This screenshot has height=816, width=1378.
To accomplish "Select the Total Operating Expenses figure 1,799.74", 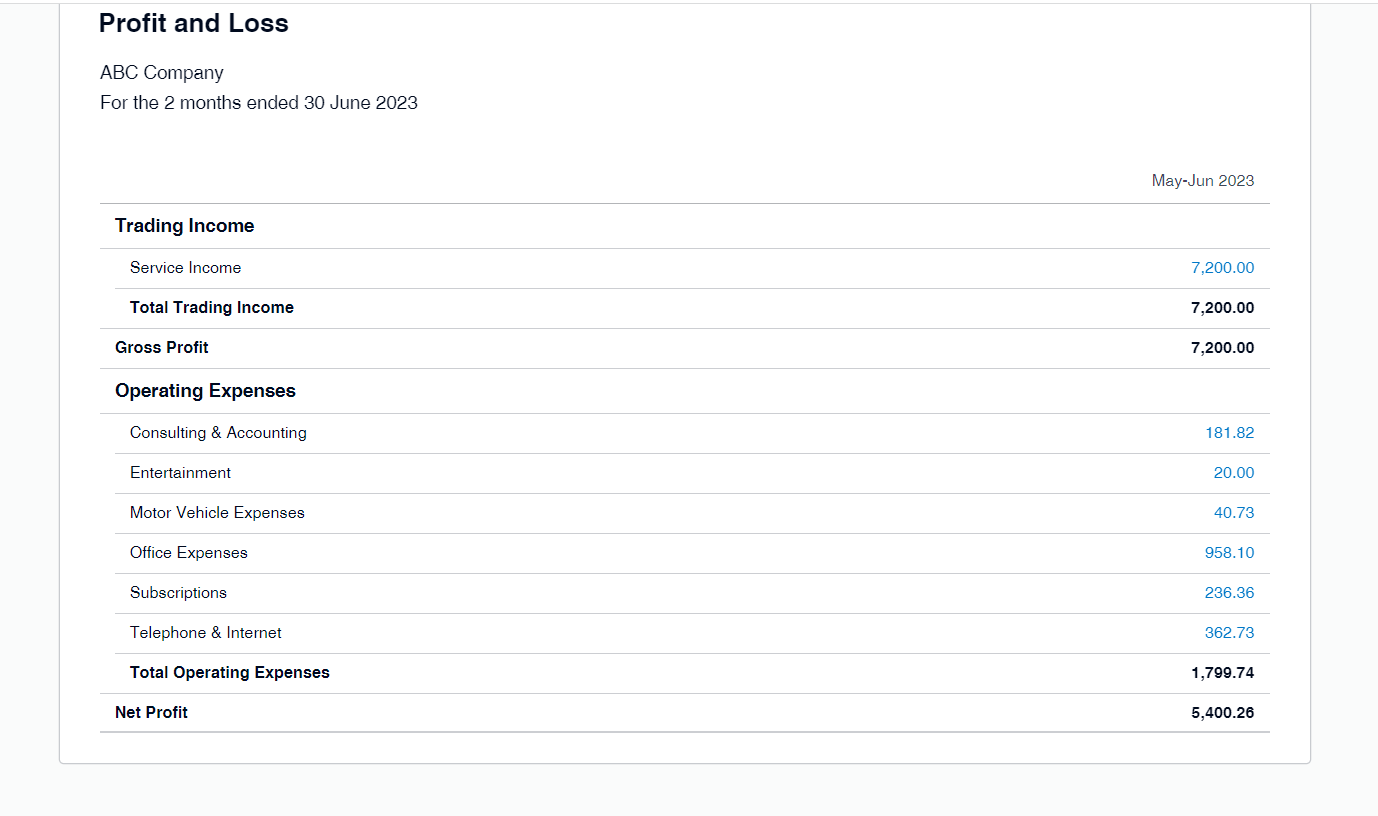I will (x=1222, y=673).
